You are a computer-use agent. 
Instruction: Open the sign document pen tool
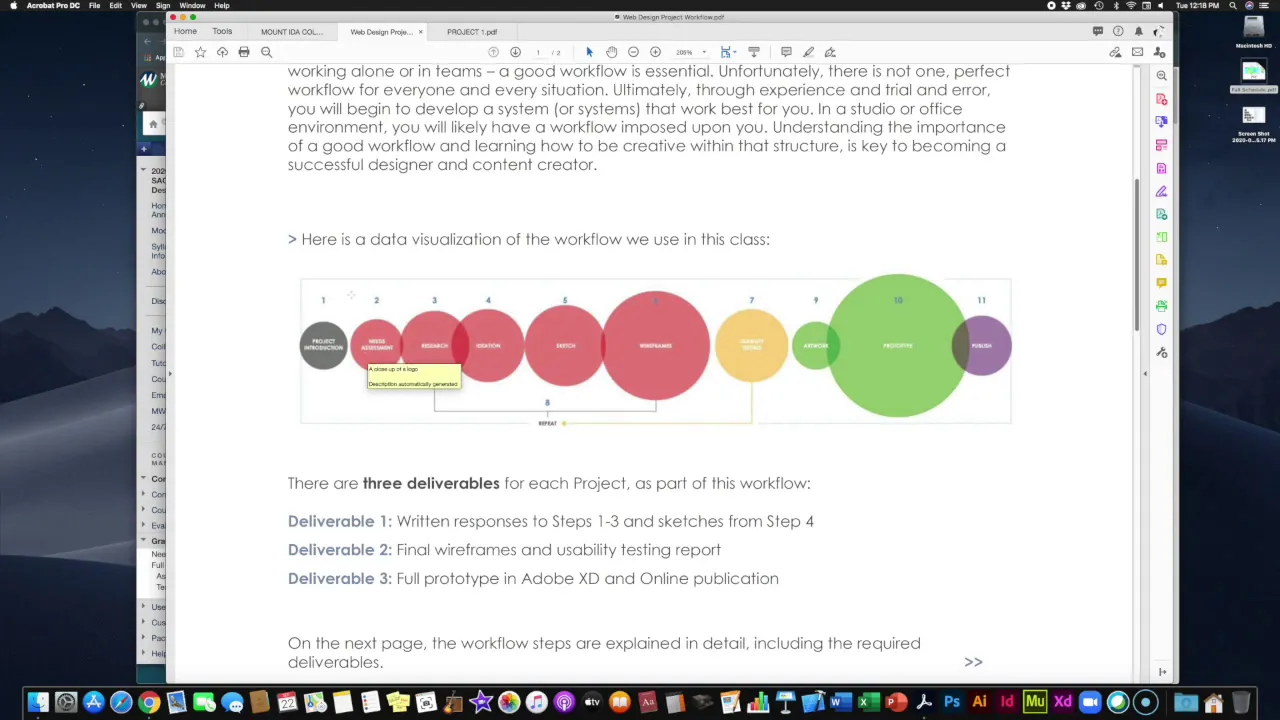(x=830, y=52)
